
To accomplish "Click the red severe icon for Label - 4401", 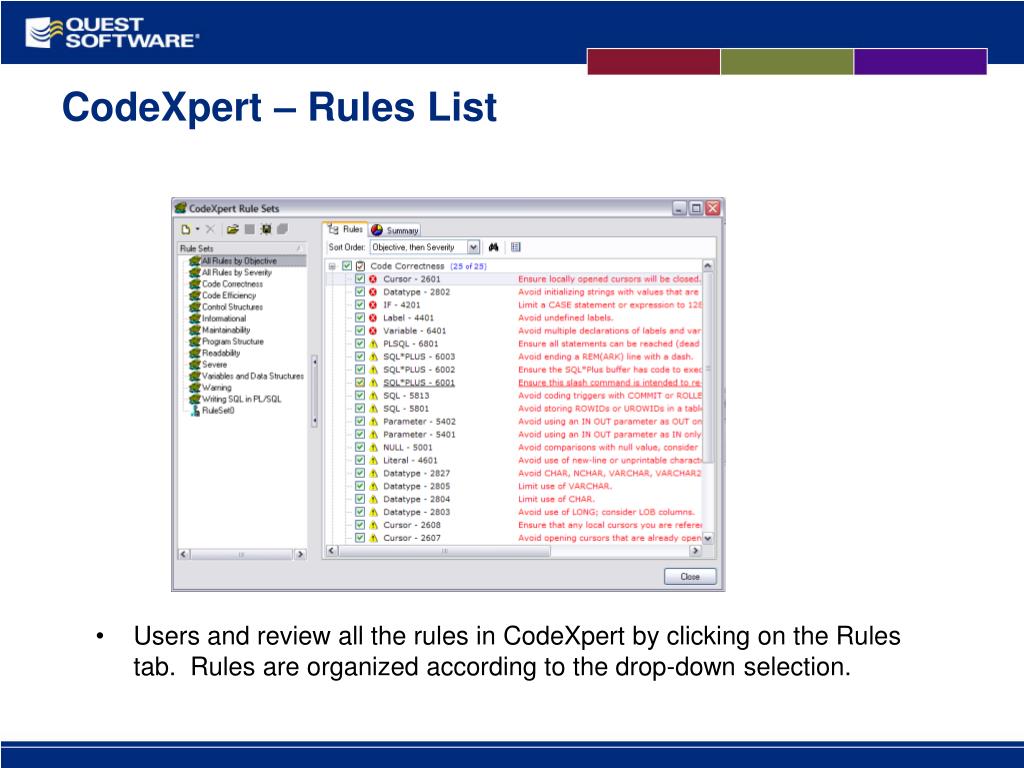I will point(373,318).
